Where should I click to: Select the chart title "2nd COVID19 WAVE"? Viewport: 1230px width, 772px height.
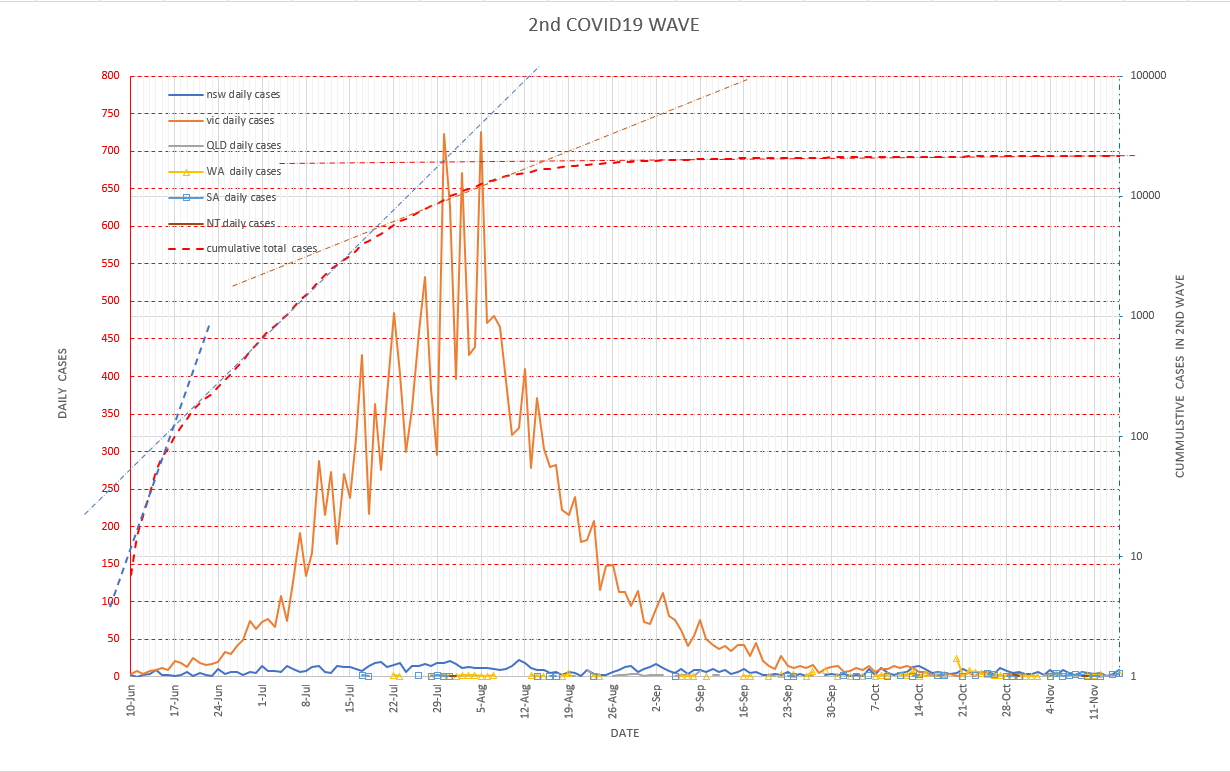tap(614, 25)
